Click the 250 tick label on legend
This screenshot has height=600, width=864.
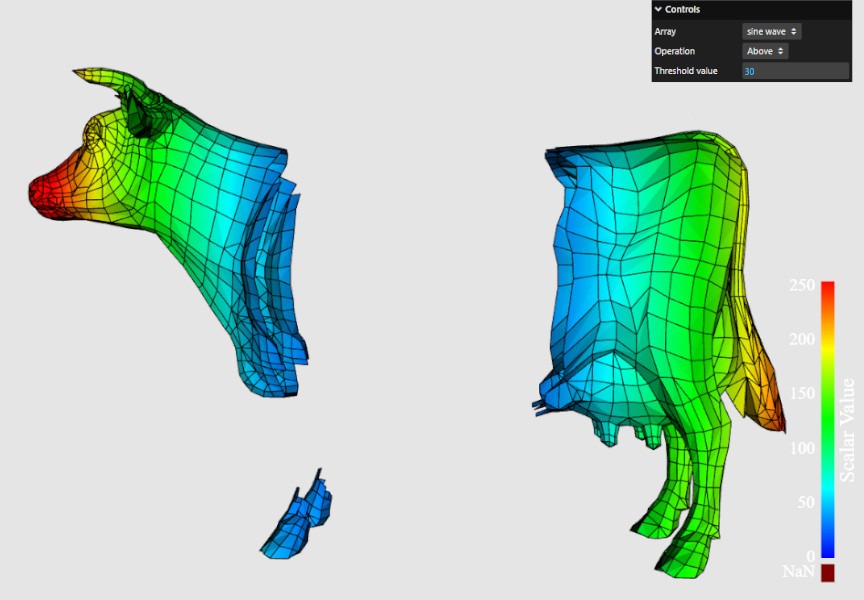click(802, 286)
